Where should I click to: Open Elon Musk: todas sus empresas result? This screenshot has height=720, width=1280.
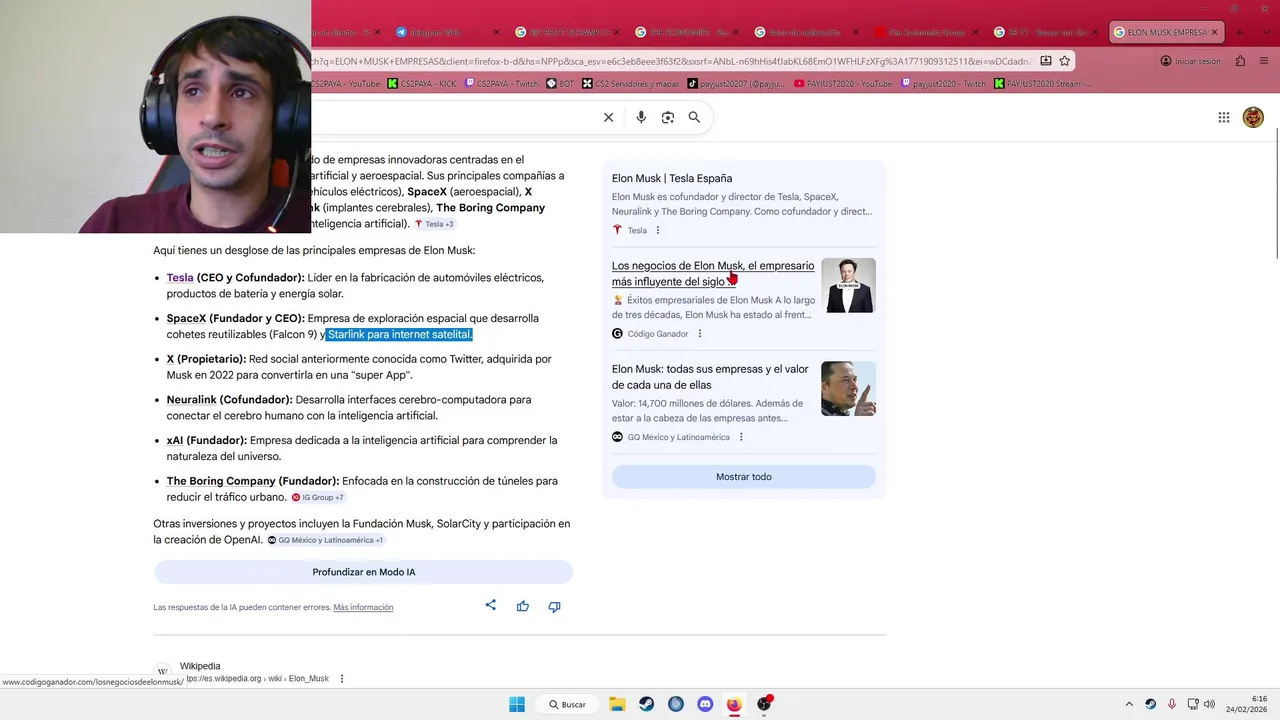710,377
